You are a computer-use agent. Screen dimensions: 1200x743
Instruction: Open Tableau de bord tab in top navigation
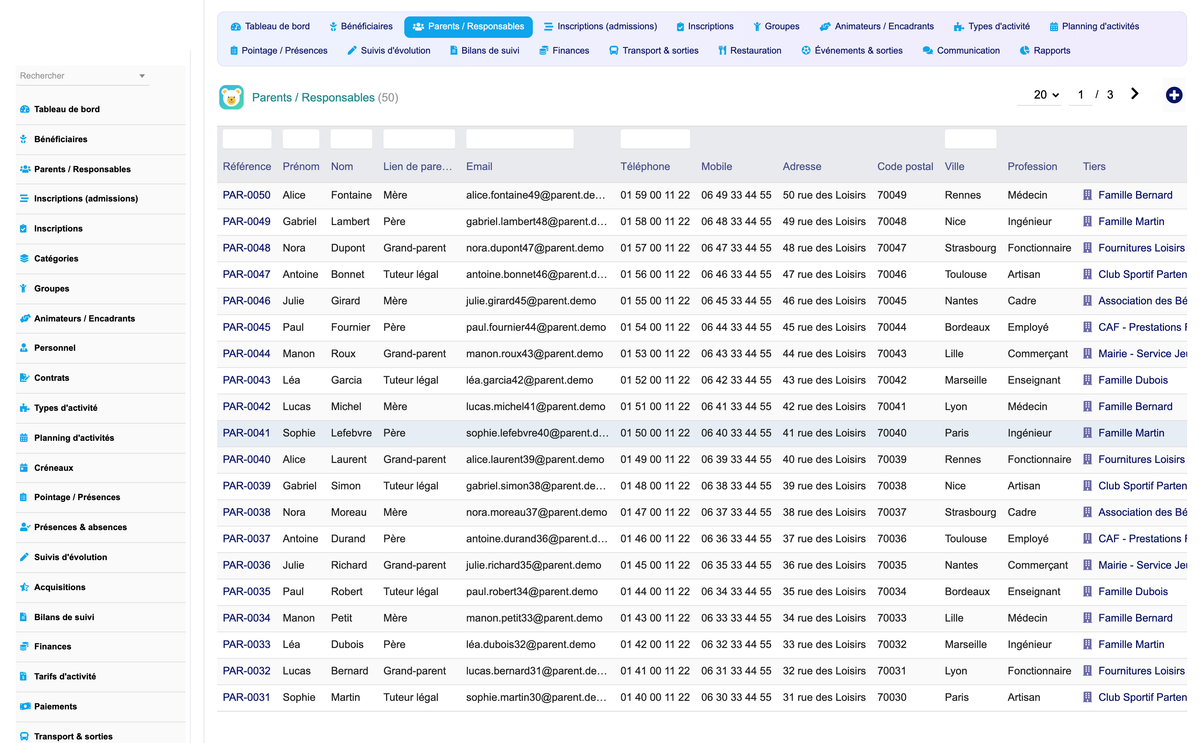point(270,26)
